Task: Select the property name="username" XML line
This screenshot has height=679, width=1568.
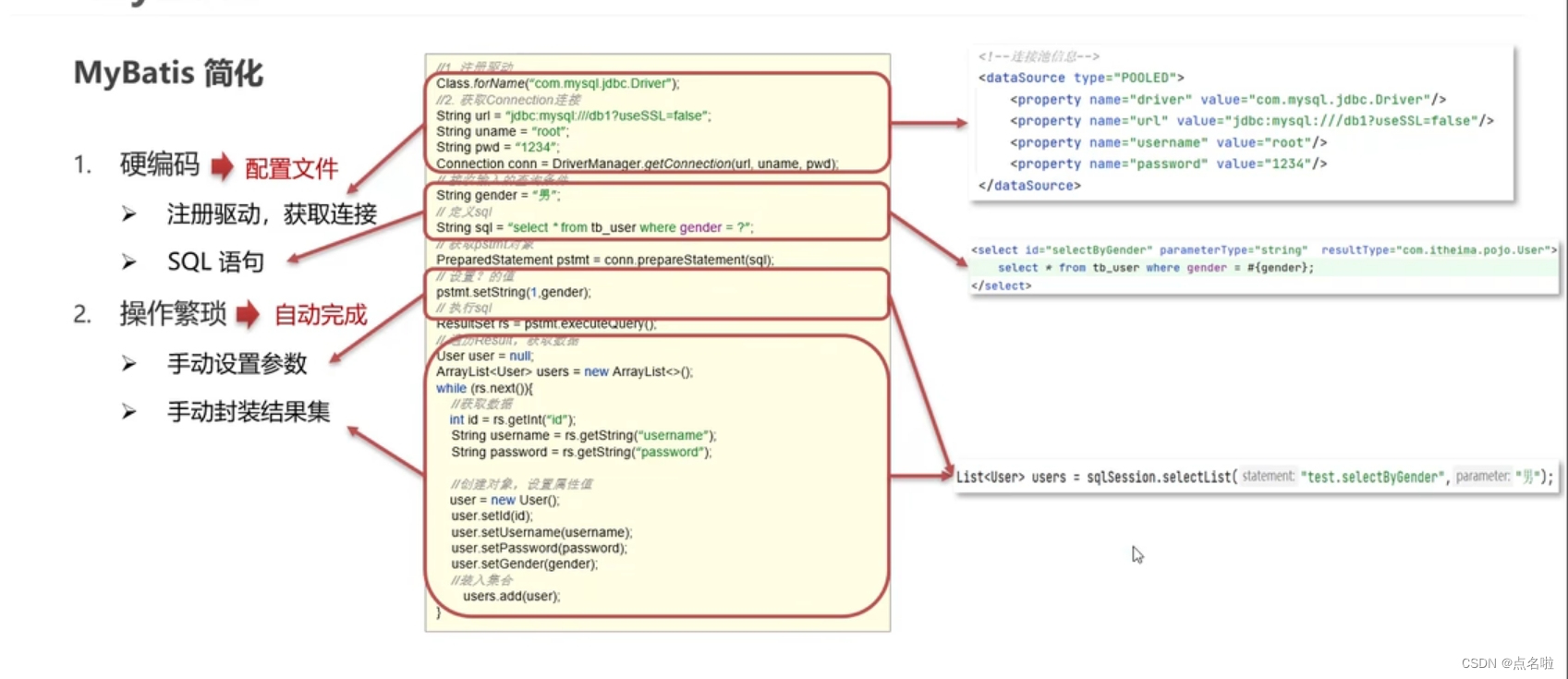Action: pyautogui.click(x=1168, y=142)
